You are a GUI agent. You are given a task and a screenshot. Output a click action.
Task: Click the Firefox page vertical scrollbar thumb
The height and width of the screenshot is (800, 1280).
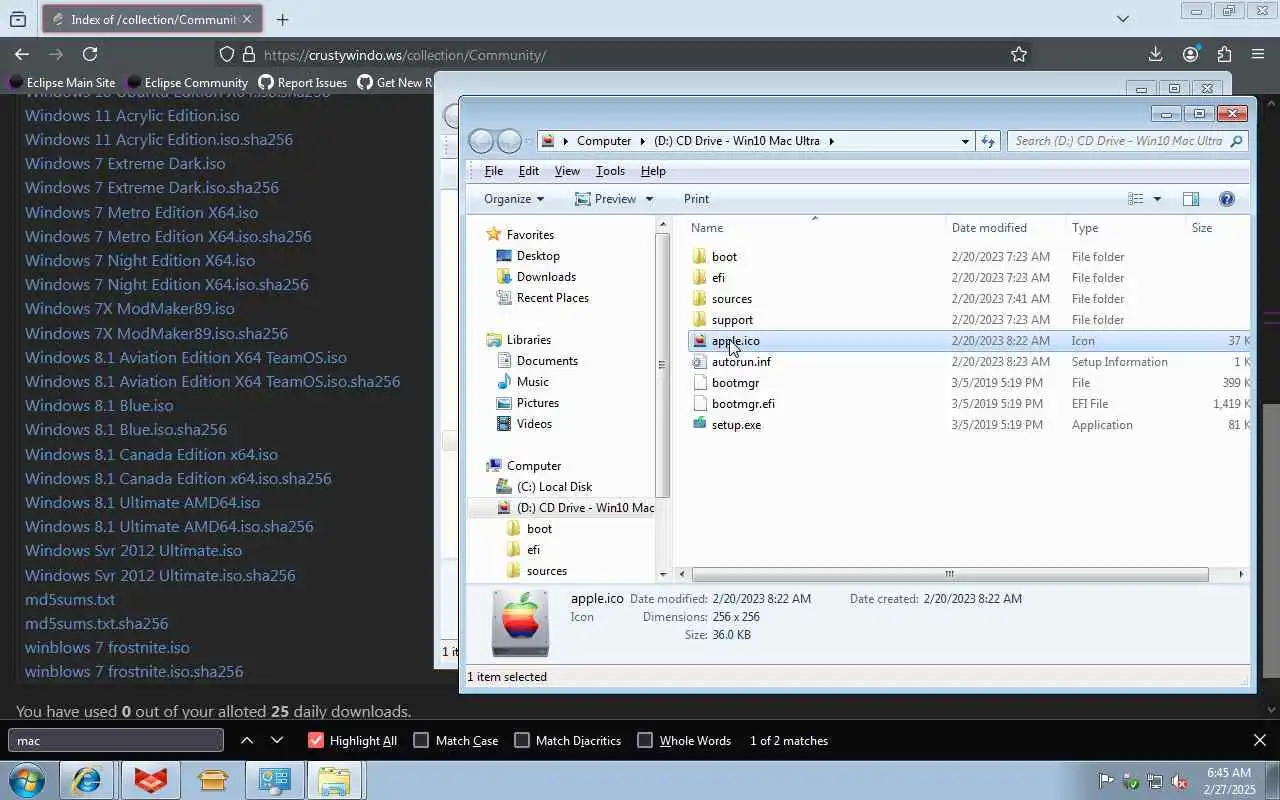(1272, 540)
